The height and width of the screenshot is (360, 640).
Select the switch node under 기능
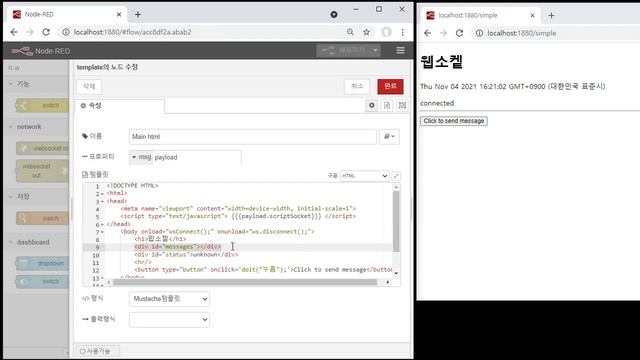click(42, 105)
